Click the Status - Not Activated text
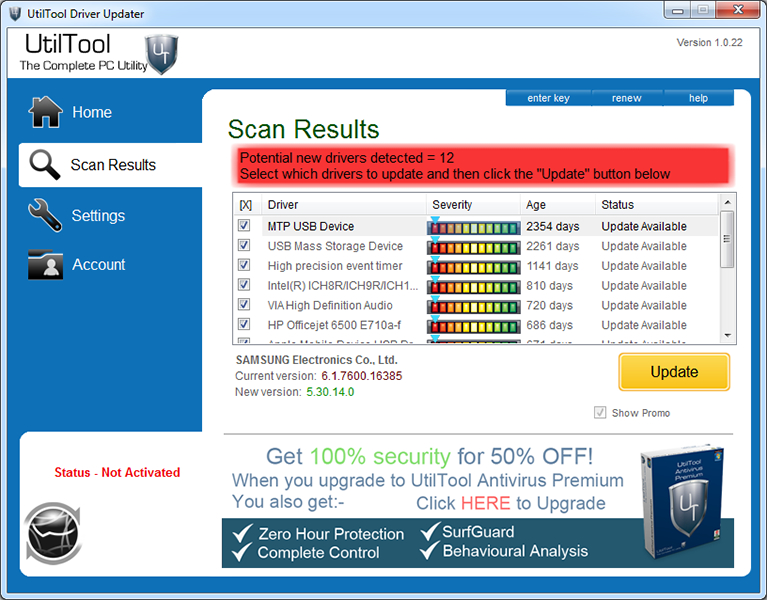Viewport: 767px width, 600px height. [117, 472]
